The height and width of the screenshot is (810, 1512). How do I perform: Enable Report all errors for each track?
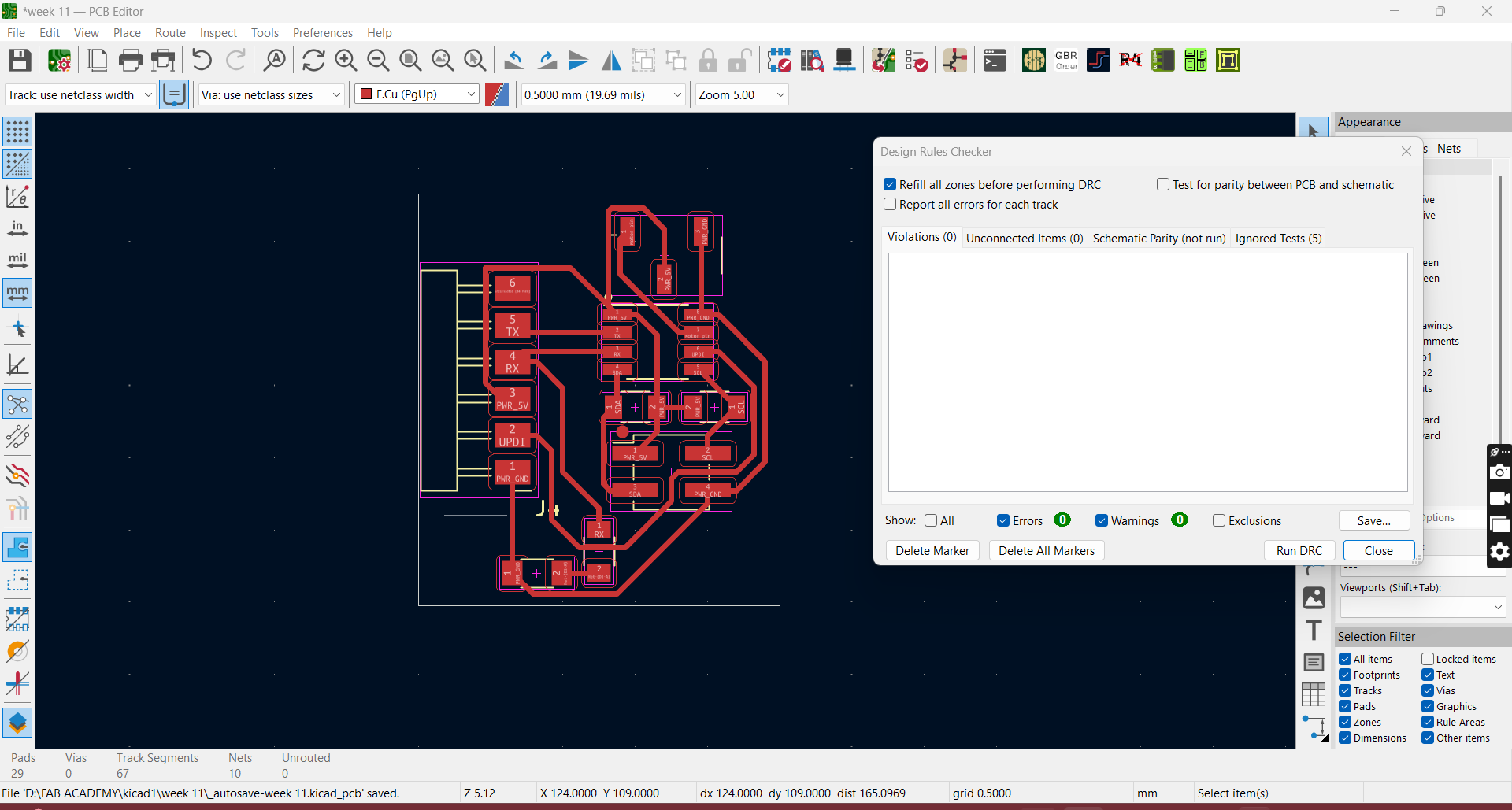pyautogui.click(x=890, y=205)
